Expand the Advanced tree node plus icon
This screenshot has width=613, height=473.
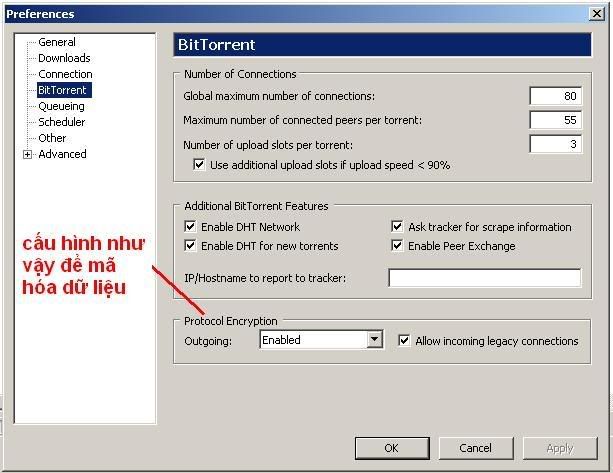click(x=27, y=154)
